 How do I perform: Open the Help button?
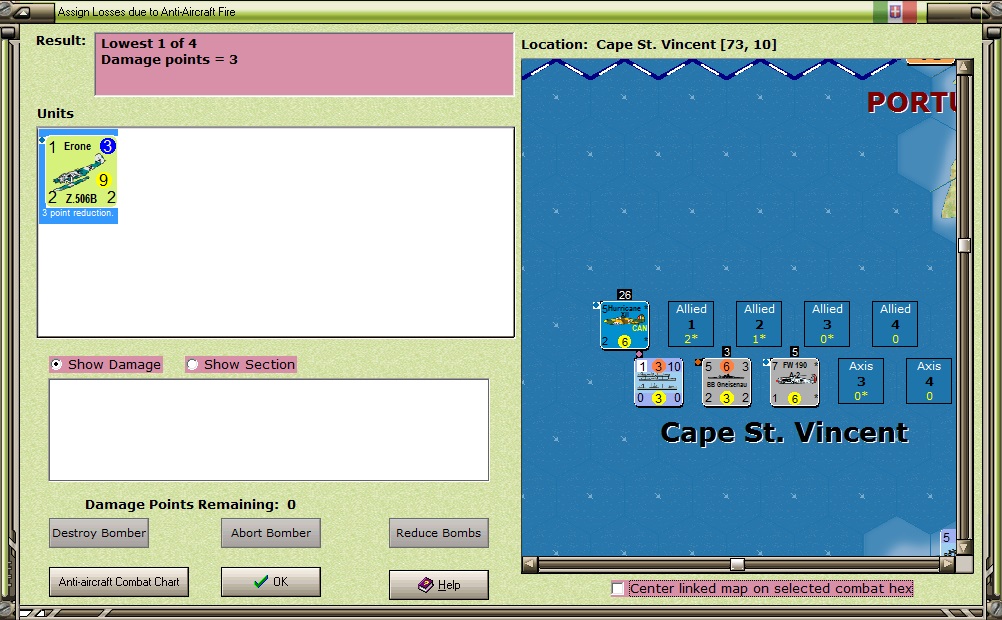click(x=438, y=585)
